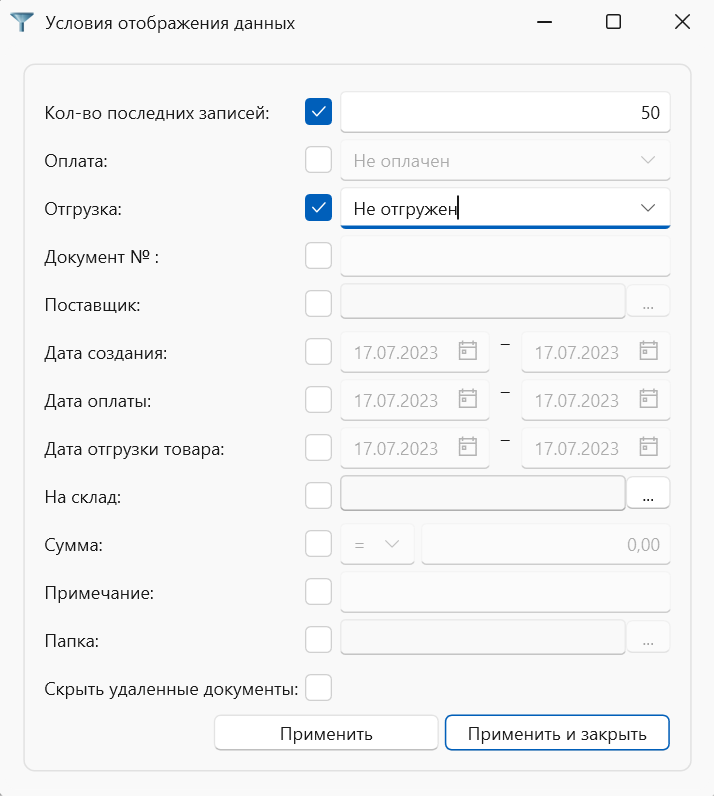Uncheck the Кол-во последних записей checkbox
This screenshot has height=796, width=714.
click(318, 112)
